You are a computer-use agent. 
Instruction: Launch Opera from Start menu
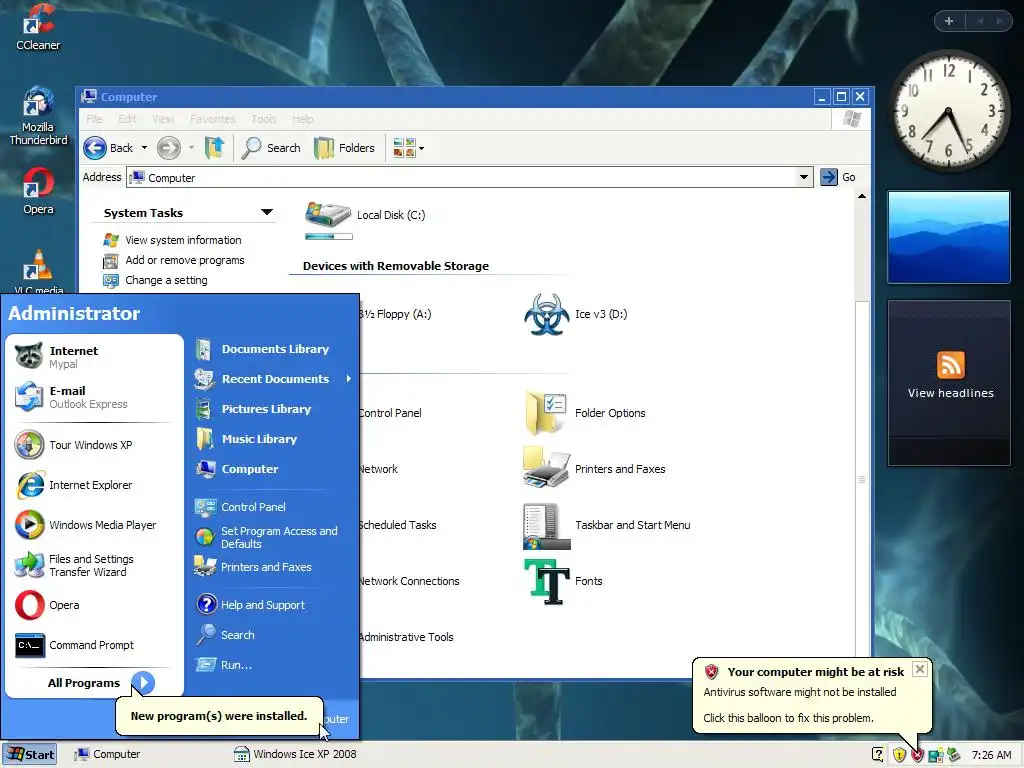(93, 605)
